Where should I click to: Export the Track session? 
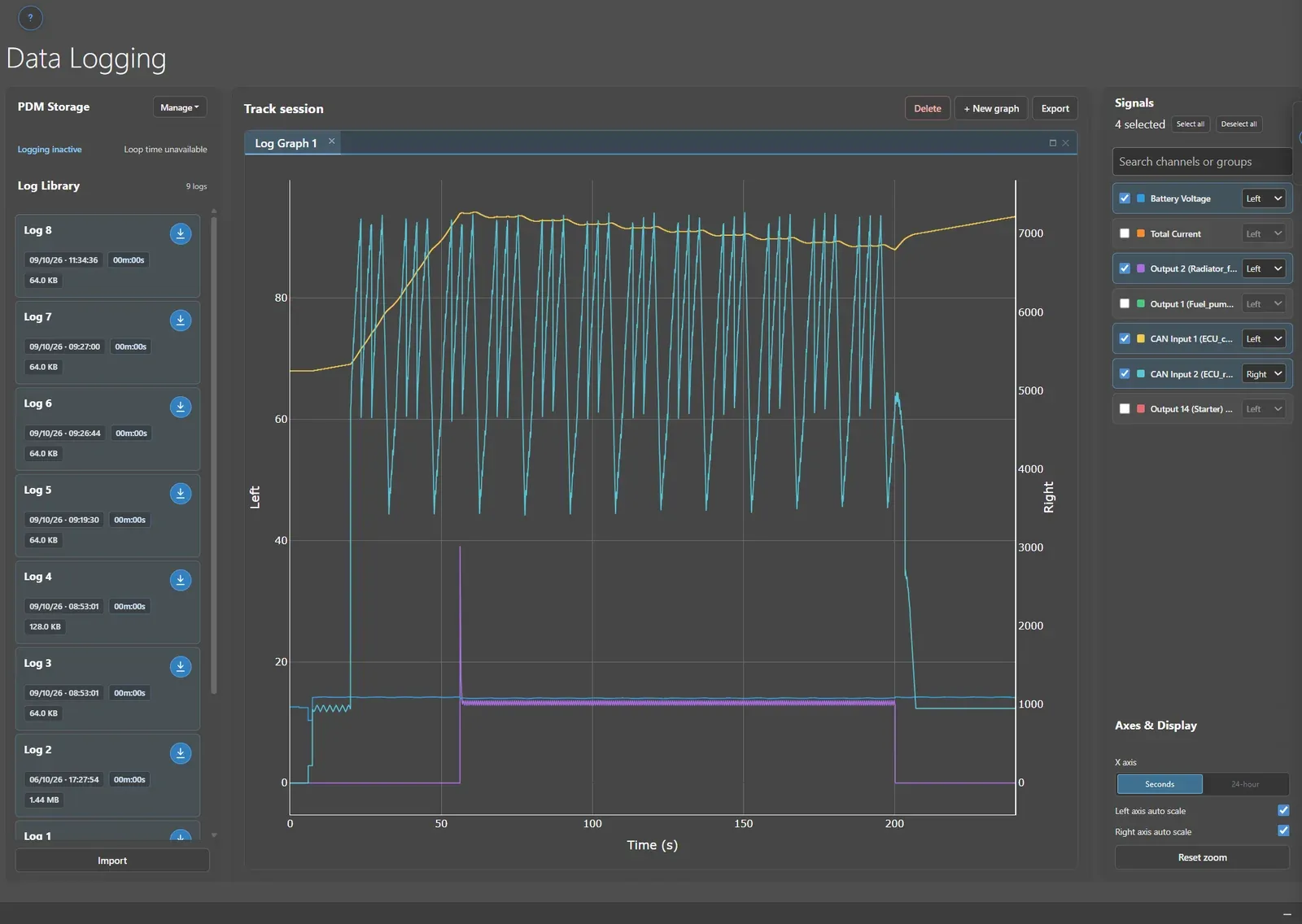click(x=1055, y=108)
